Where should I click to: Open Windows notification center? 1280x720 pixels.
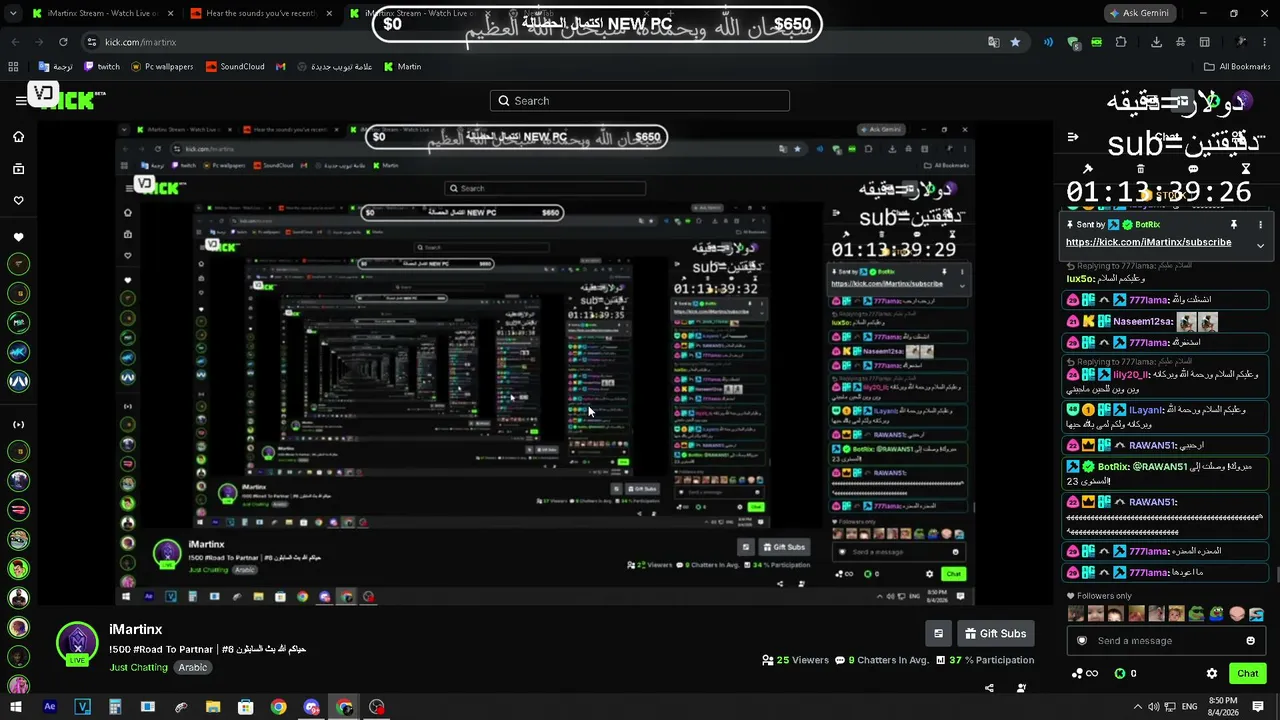click(x=1259, y=707)
